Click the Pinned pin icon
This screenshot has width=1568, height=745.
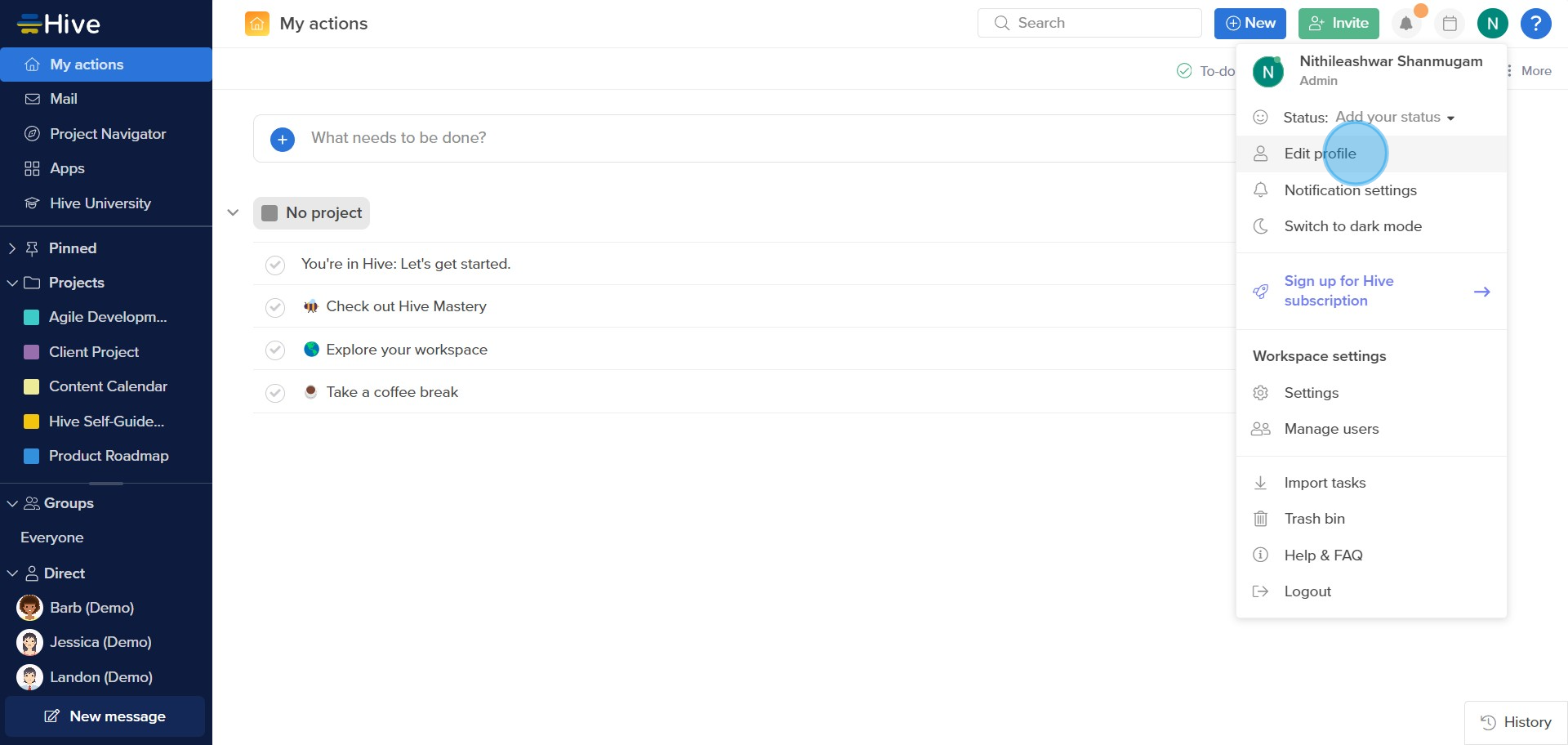coord(32,248)
